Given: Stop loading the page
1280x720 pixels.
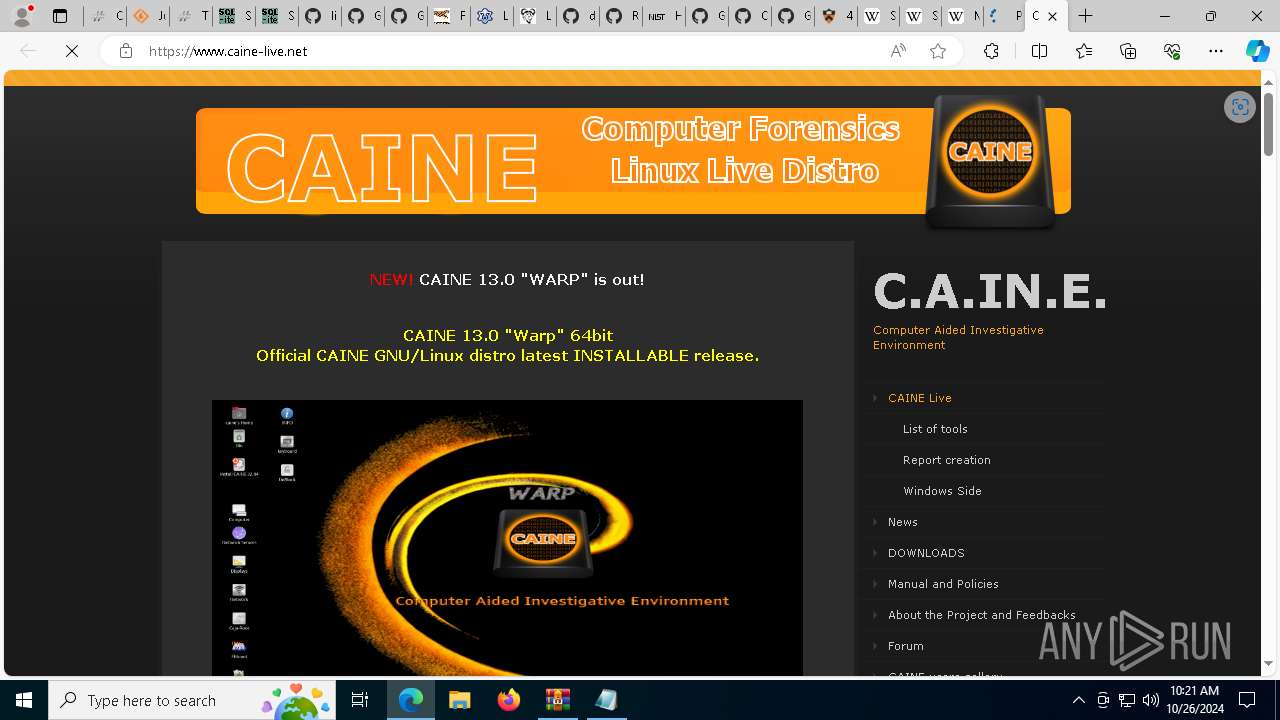Looking at the screenshot, I should click(x=72, y=51).
